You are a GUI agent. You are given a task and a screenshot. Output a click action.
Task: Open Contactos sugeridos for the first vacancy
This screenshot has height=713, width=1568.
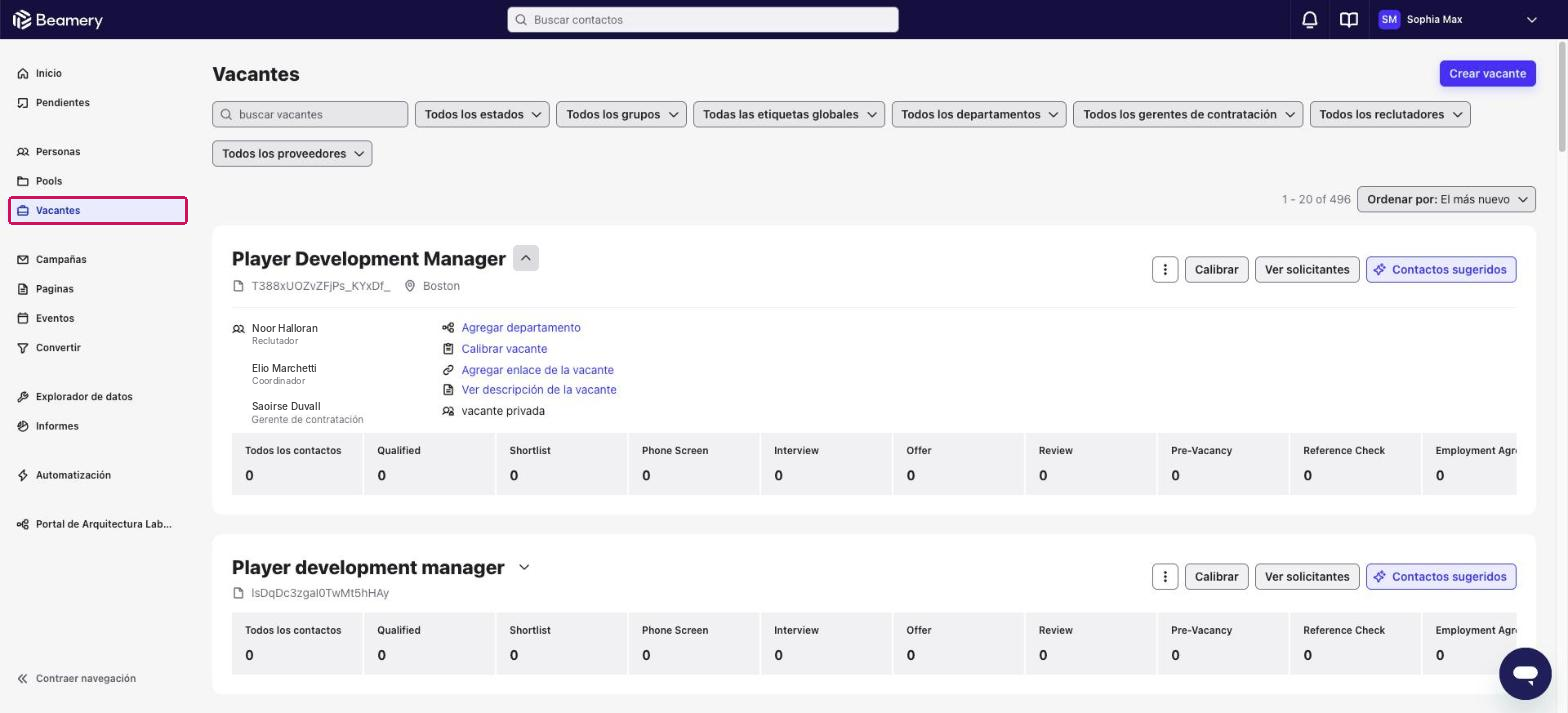(x=1441, y=270)
